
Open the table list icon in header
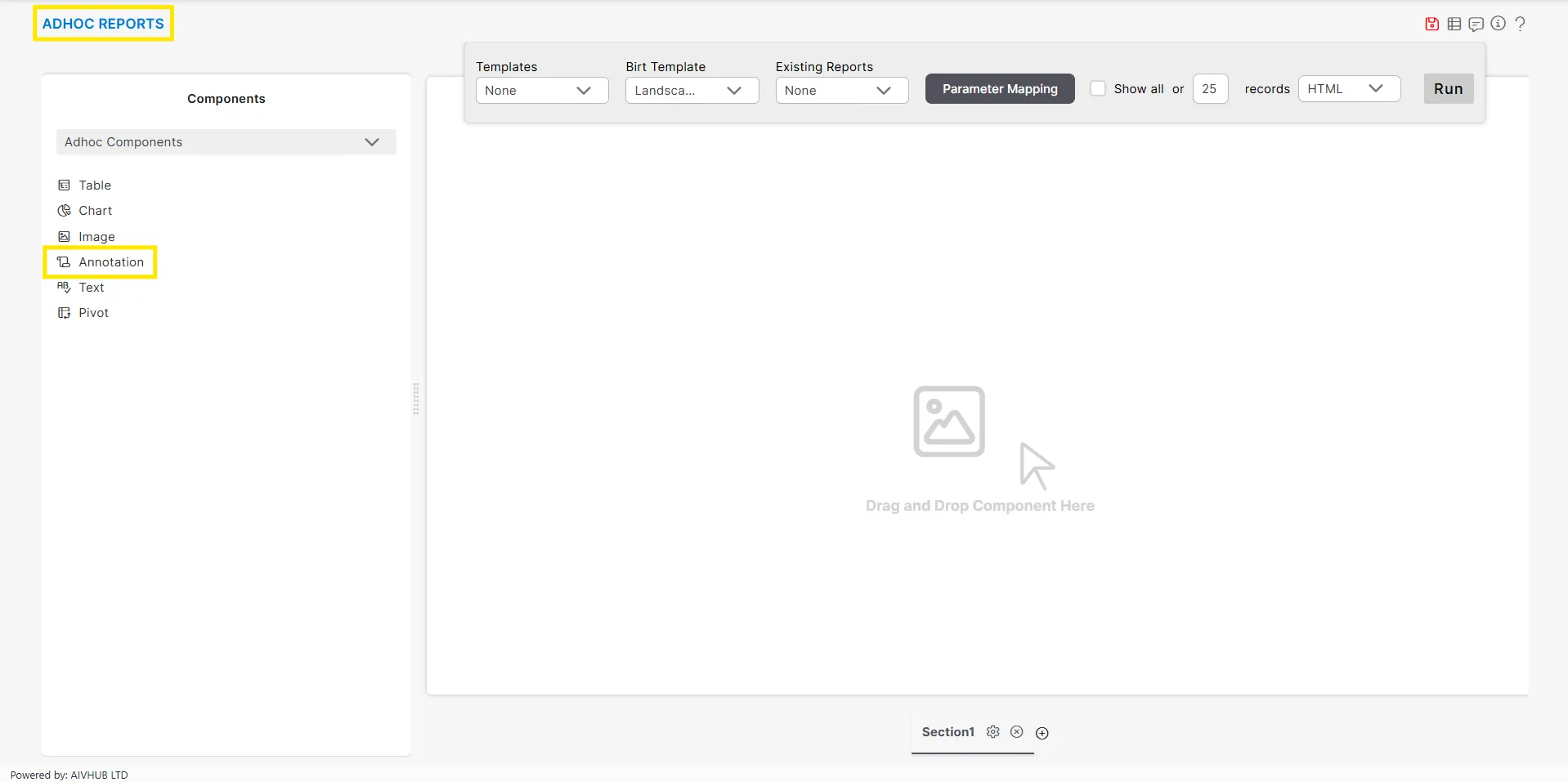(x=1454, y=24)
